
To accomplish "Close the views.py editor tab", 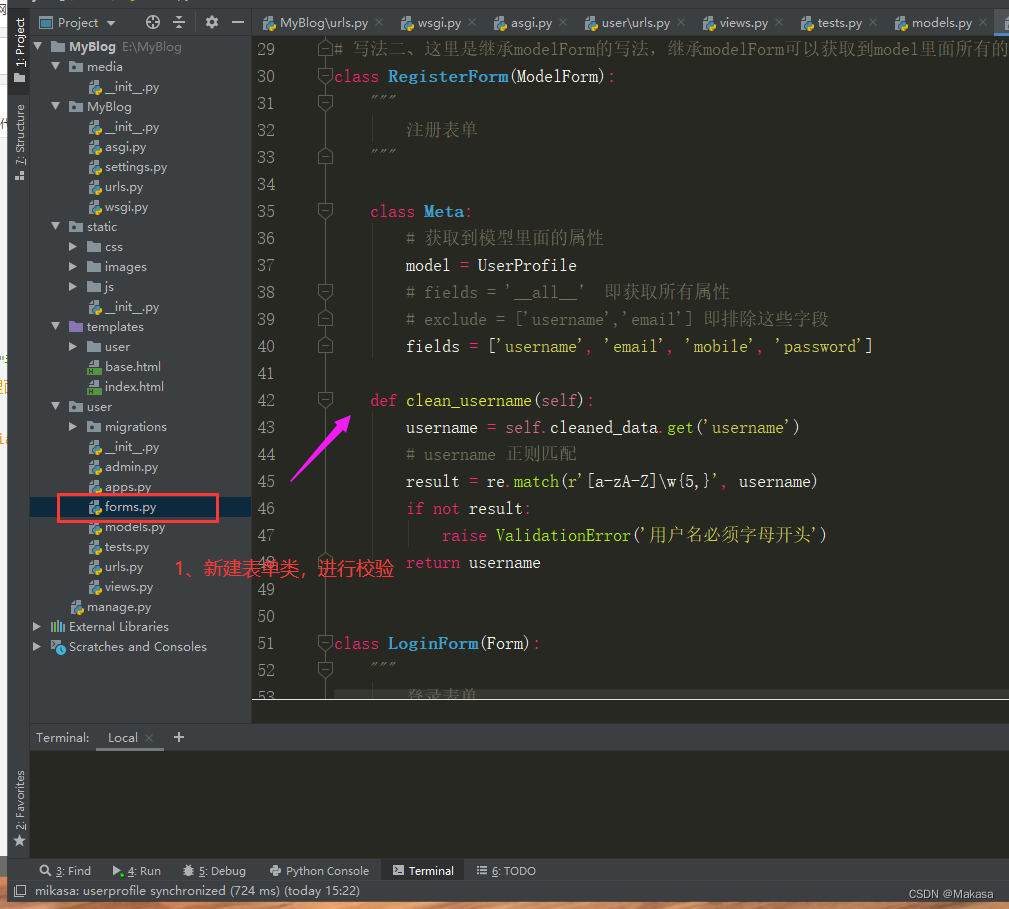I will 779,22.
